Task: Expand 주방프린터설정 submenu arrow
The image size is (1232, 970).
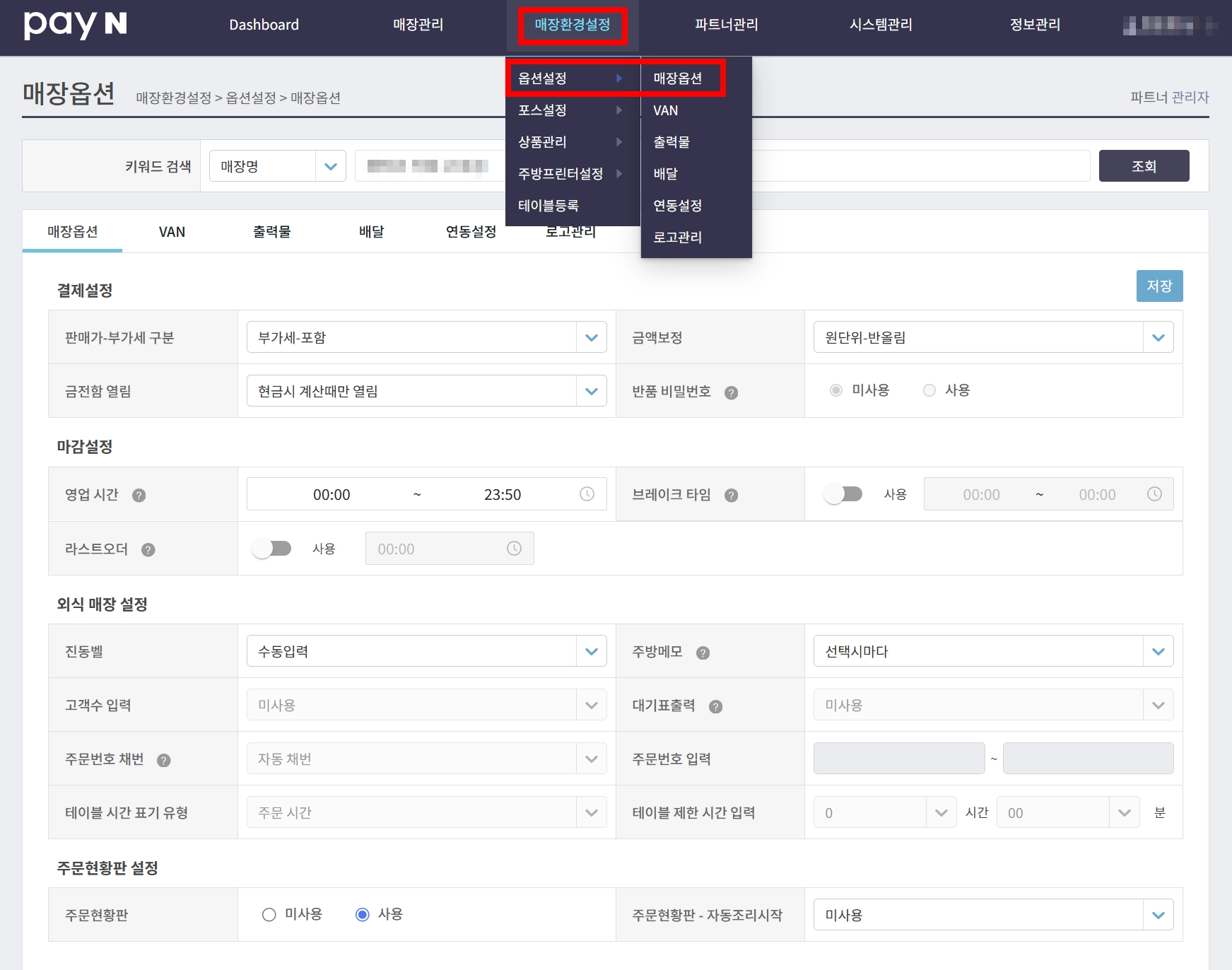Action: [x=619, y=174]
